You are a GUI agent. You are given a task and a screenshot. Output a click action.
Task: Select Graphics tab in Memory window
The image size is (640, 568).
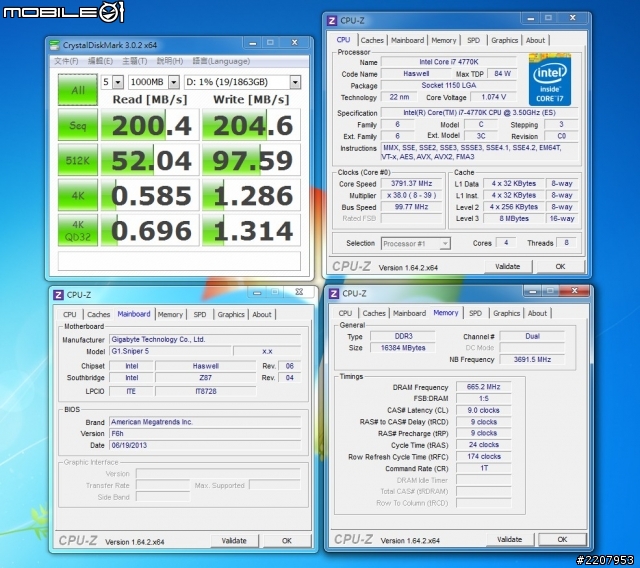(507, 313)
